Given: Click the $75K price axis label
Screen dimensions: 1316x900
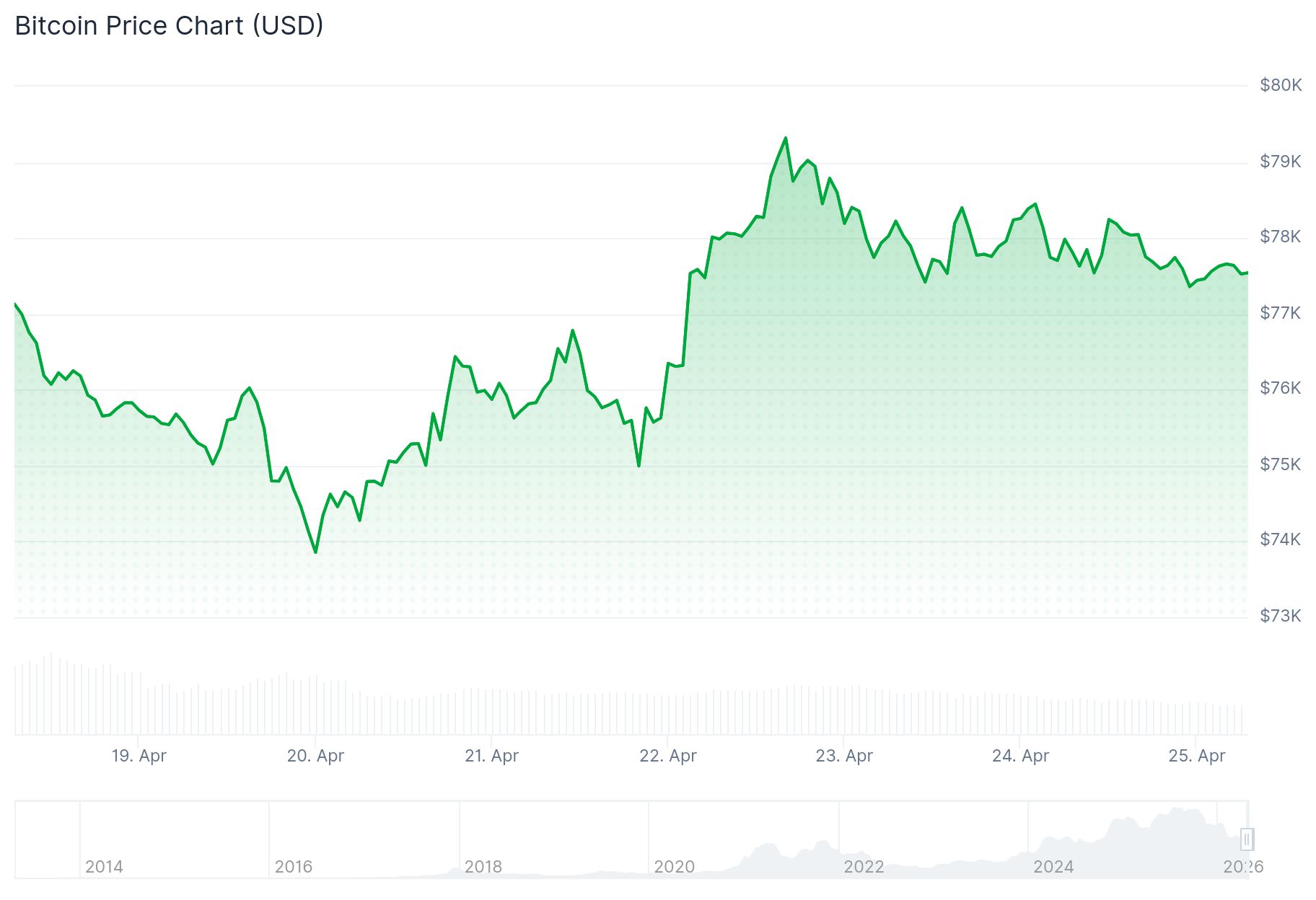Looking at the screenshot, I should pos(1281,464).
